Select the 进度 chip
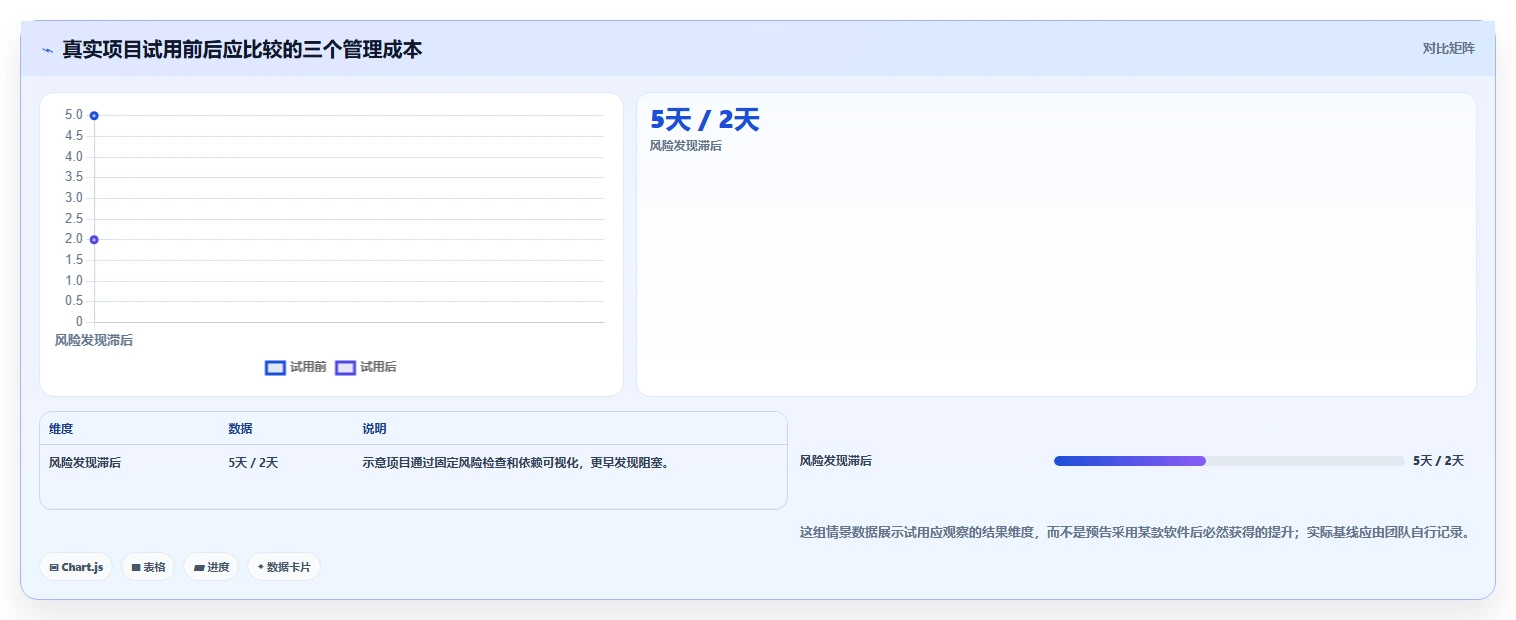 211,567
